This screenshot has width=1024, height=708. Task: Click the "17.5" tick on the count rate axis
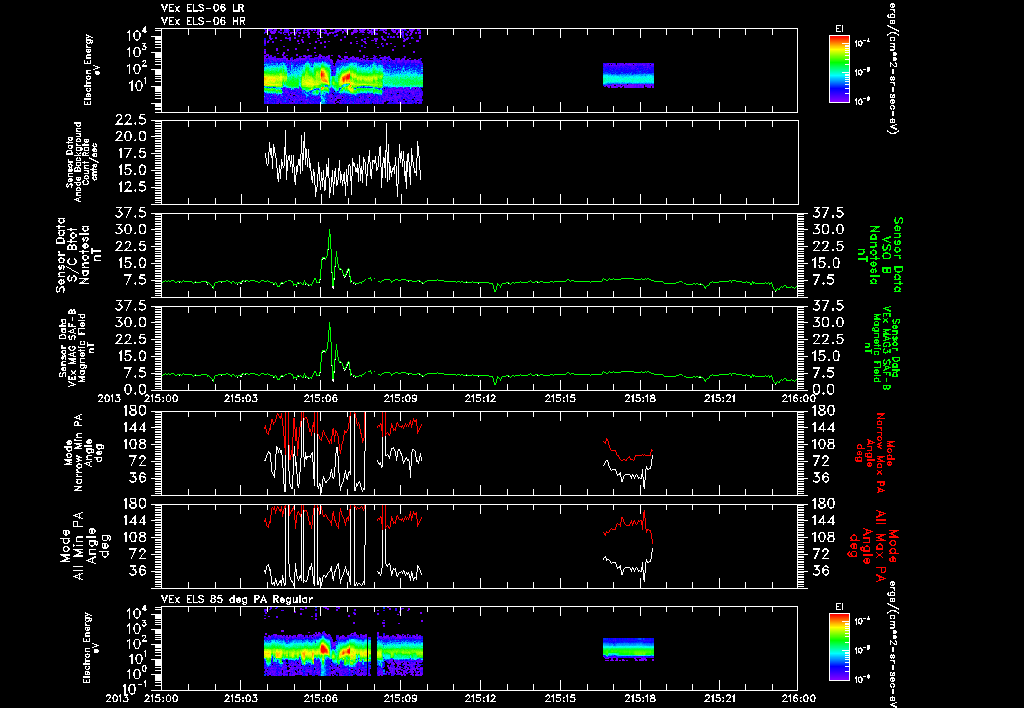click(133, 153)
